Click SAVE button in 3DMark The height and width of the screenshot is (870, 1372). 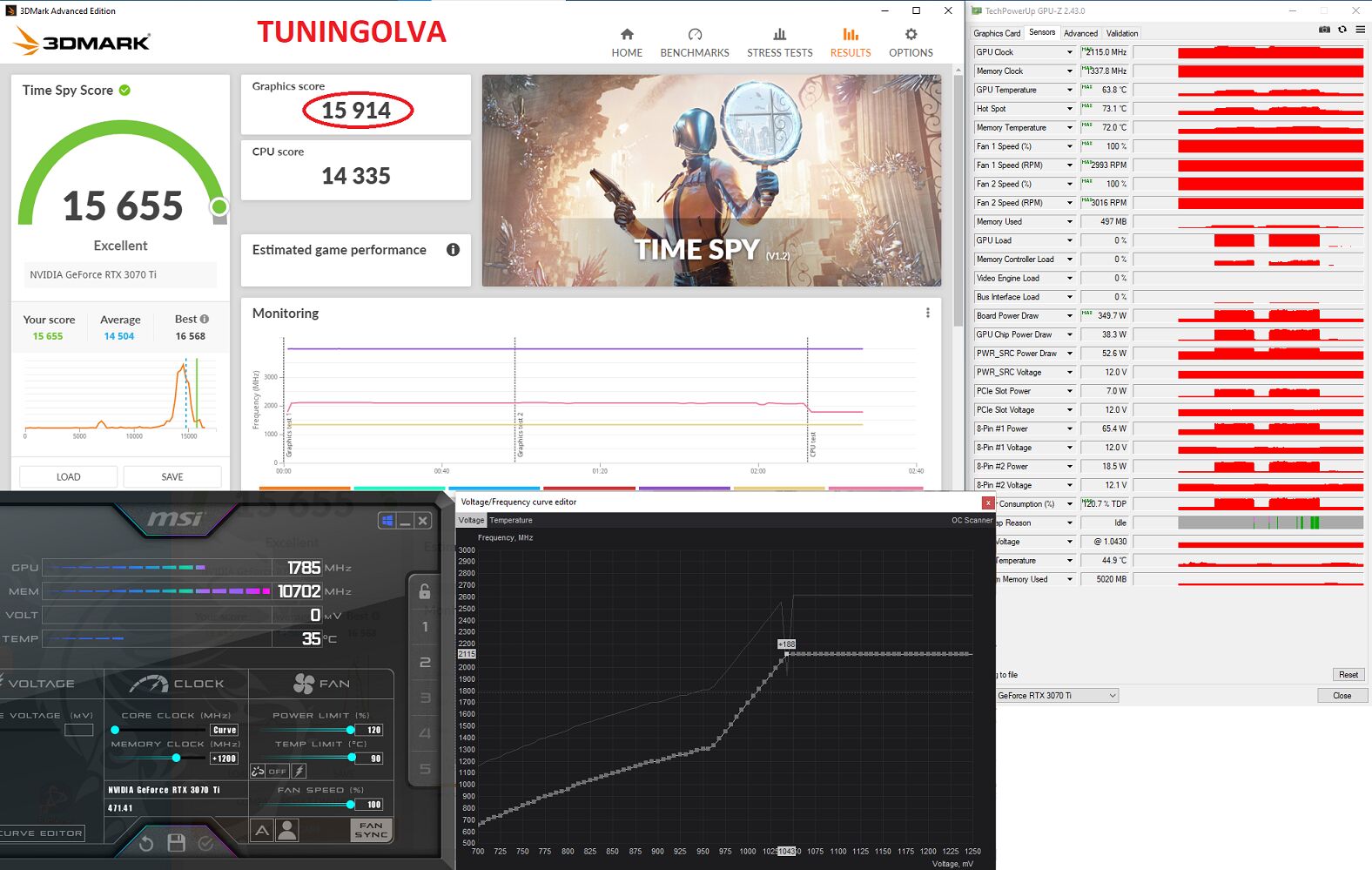click(x=172, y=477)
